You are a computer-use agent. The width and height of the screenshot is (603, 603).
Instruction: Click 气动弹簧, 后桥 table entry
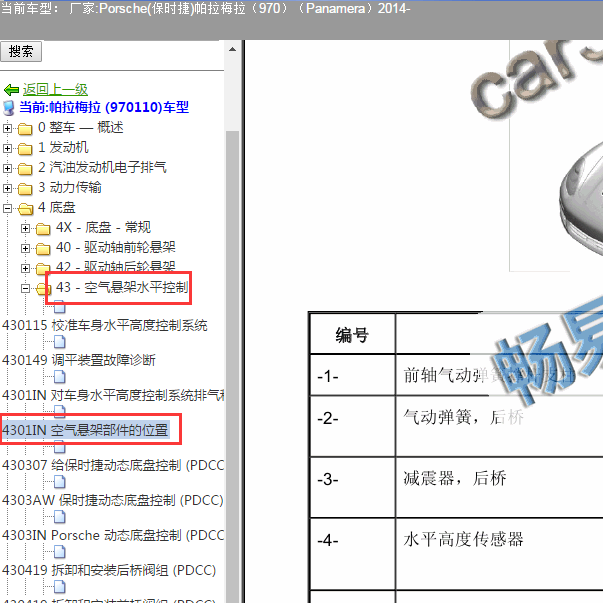click(x=463, y=417)
